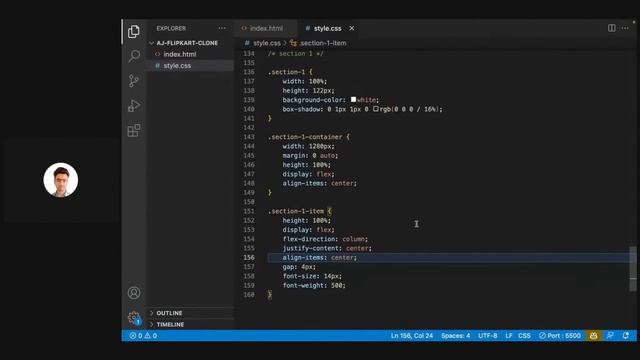Open the rgb box-shadow color swatch
The width and height of the screenshot is (640, 360).
(x=376, y=109)
